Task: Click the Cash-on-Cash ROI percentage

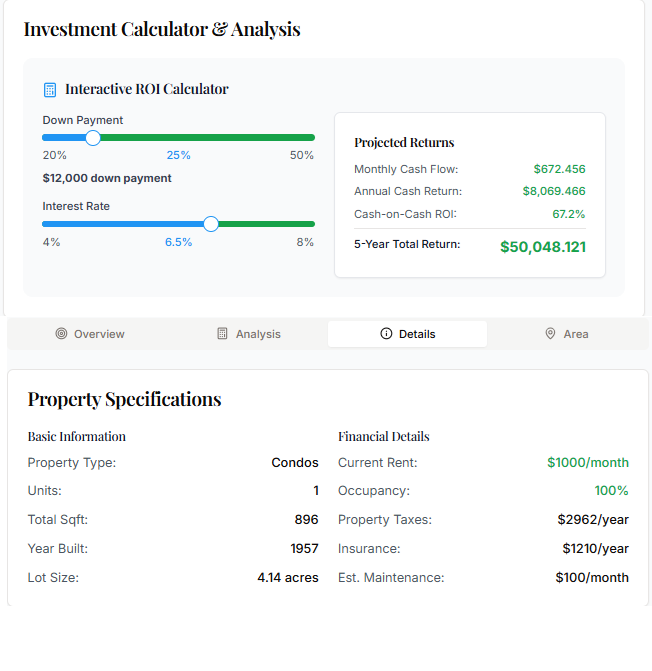Action: click(568, 214)
